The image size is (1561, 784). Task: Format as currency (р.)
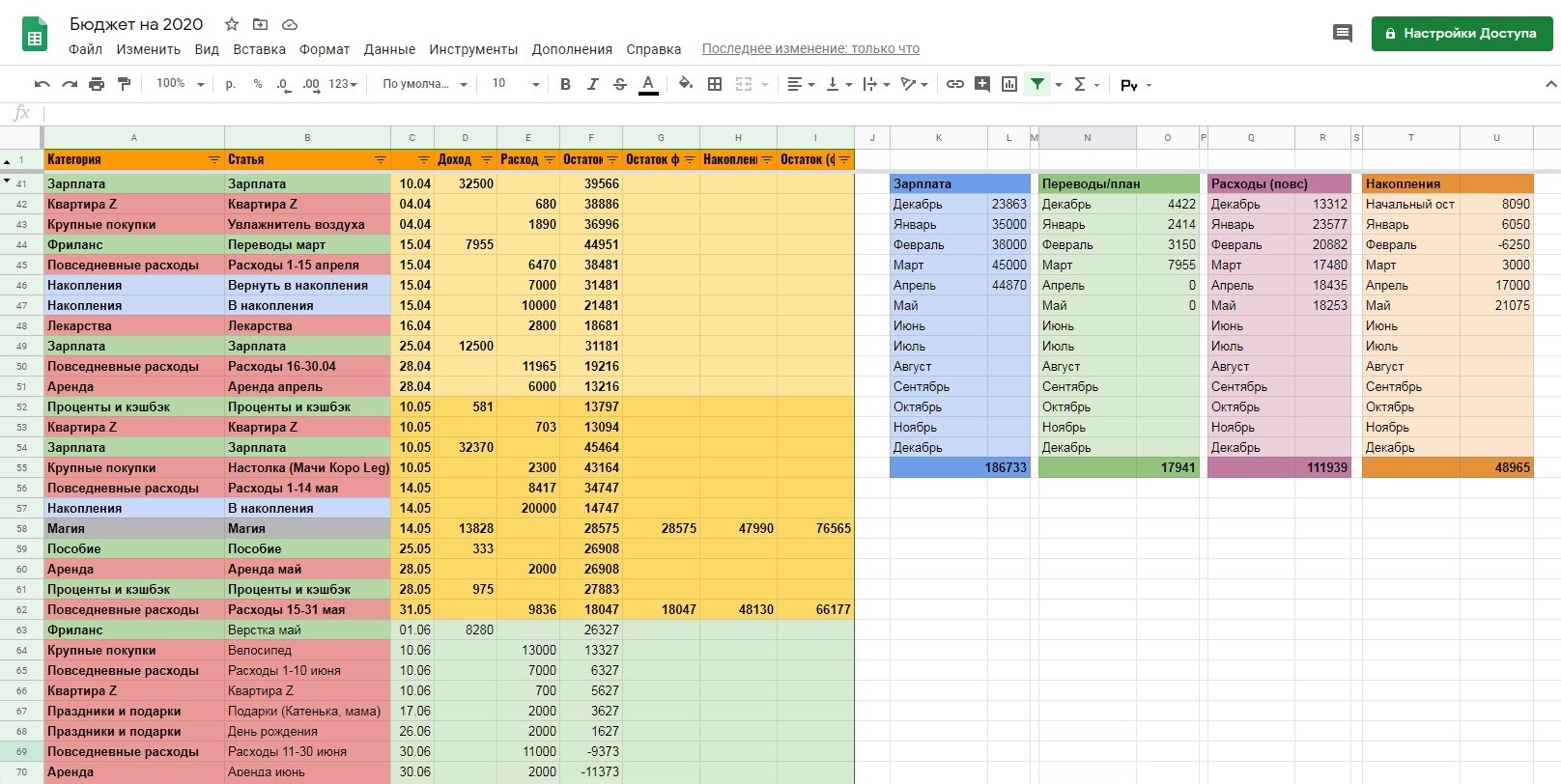[x=231, y=84]
